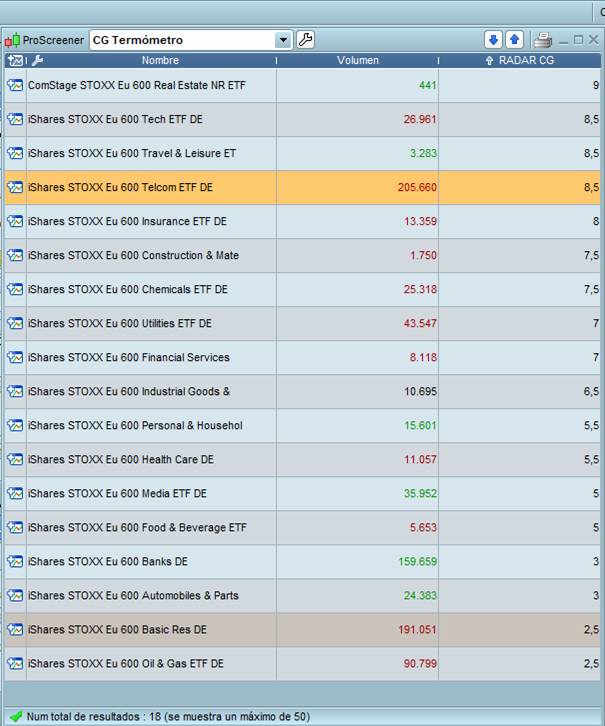605x726 pixels.
Task: Select iShares Utilities ETF DE name
Action: pos(120,323)
